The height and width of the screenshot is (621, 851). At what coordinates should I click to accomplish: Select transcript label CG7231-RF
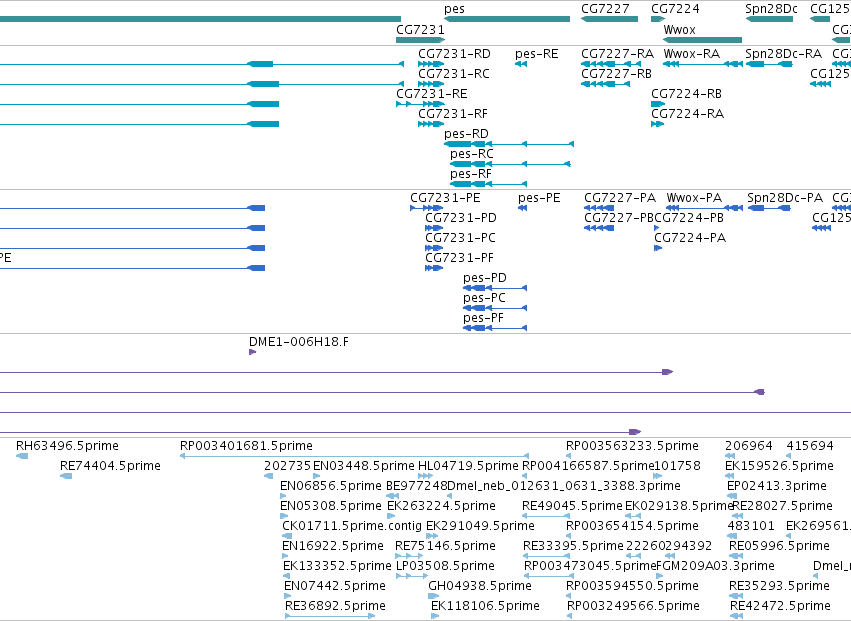tap(453, 114)
